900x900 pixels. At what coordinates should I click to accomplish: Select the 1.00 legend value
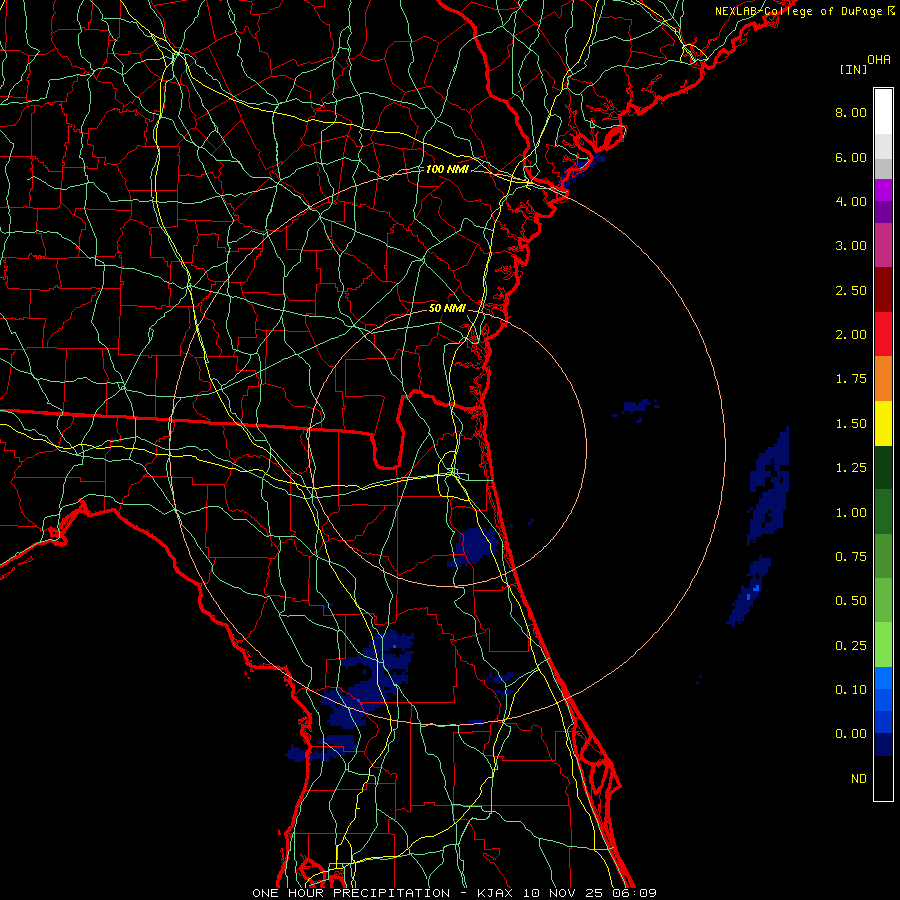pos(851,513)
